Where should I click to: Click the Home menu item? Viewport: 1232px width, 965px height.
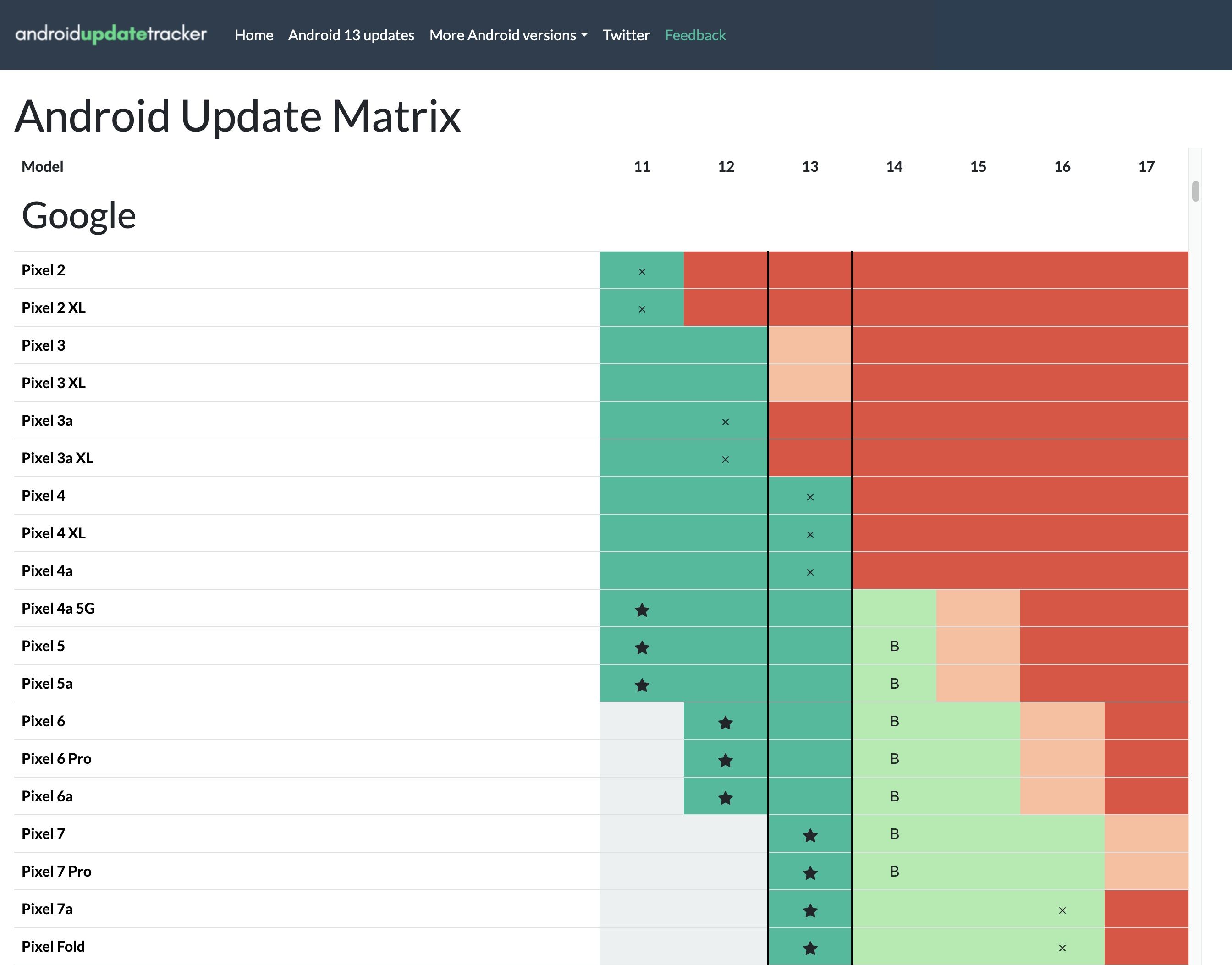point(253,34)
